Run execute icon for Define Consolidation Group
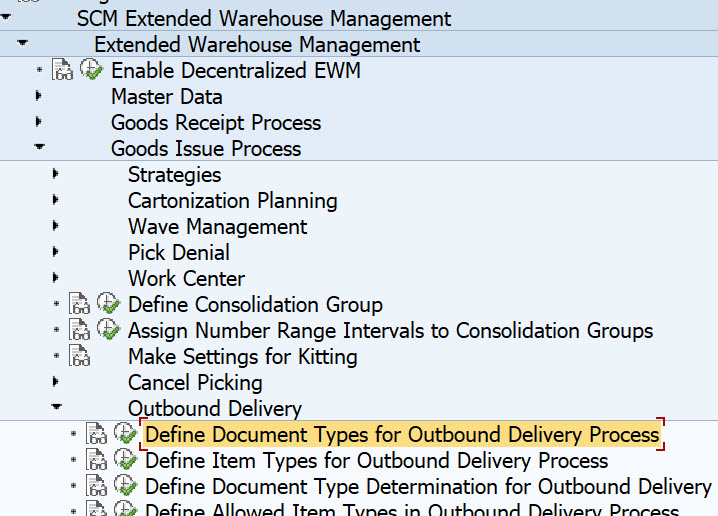 point(108,305)
